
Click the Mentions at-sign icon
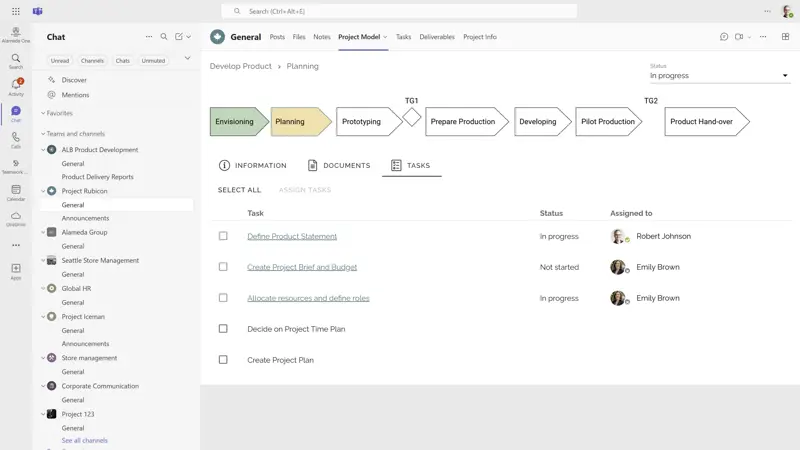tap(52, 95)
